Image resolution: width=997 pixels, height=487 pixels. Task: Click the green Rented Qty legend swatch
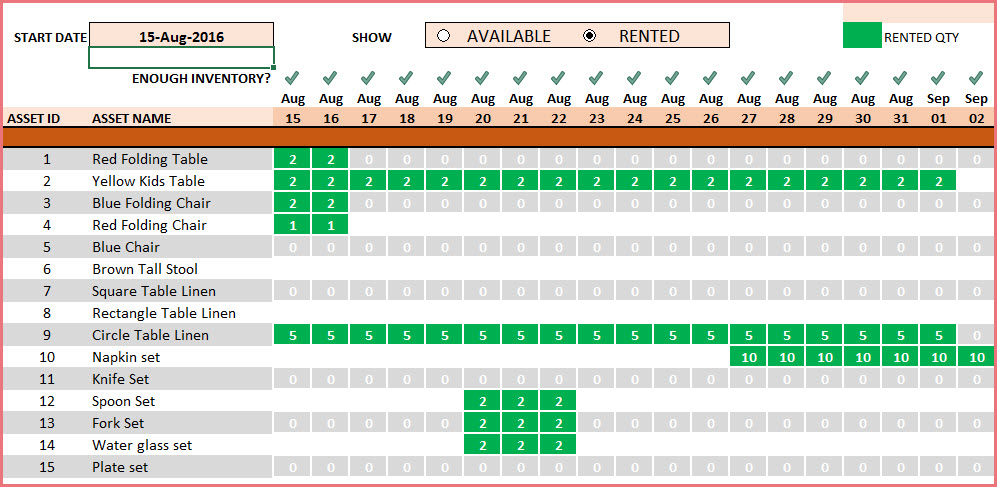point(862,37)
